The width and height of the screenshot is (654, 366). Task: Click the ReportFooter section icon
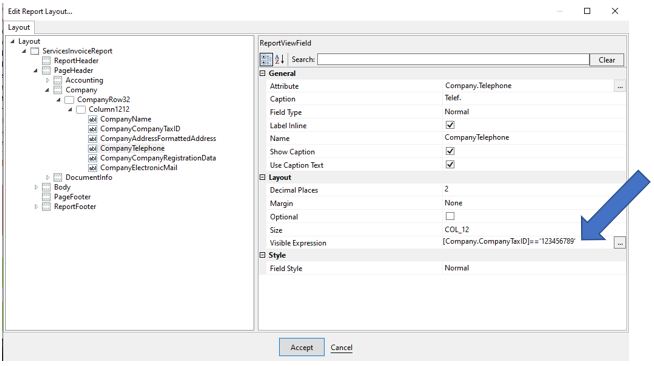[x=46, y=207]
